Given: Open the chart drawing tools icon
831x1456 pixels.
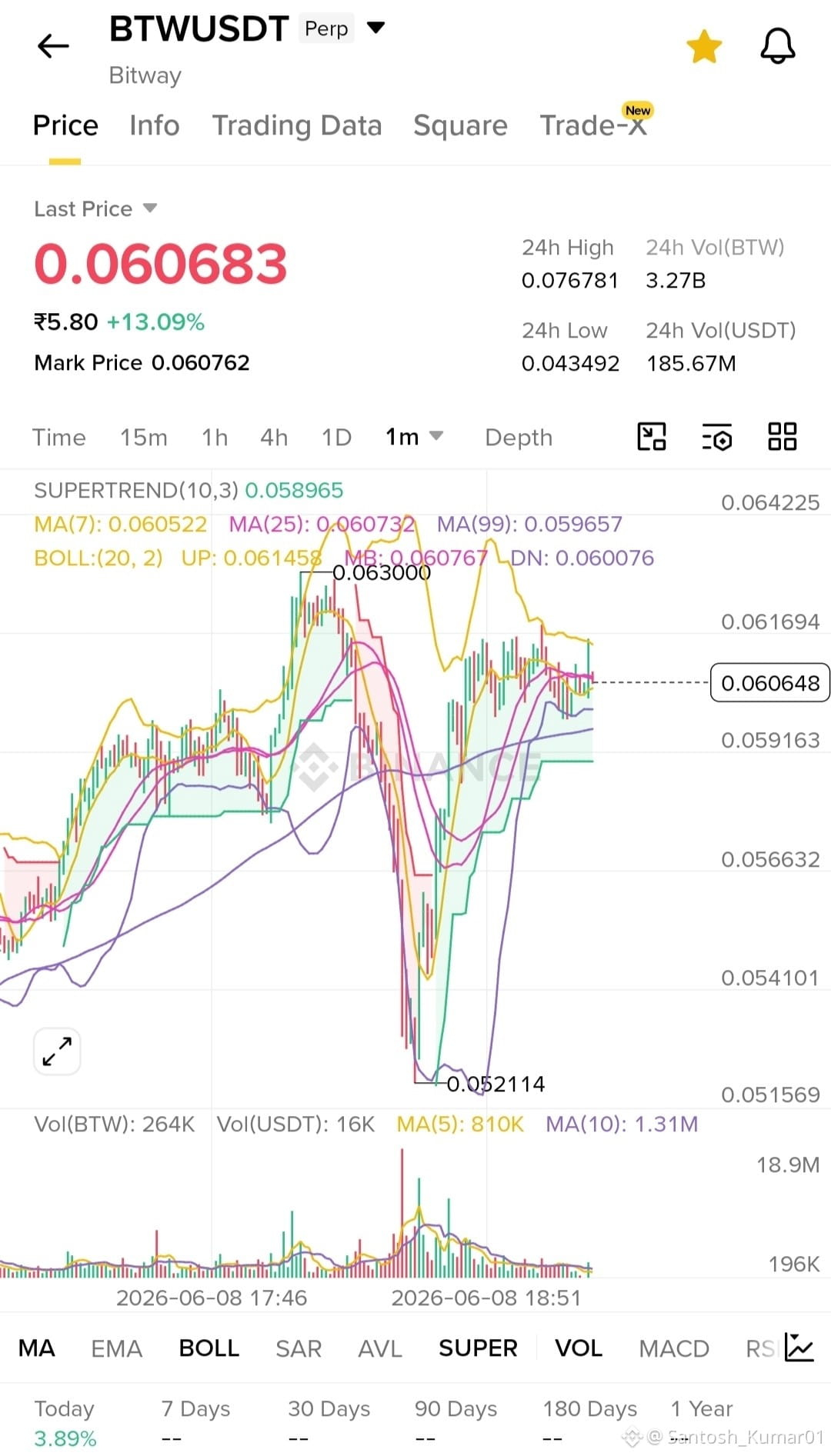Looking at the screenshot, I should tap(652, 436).
